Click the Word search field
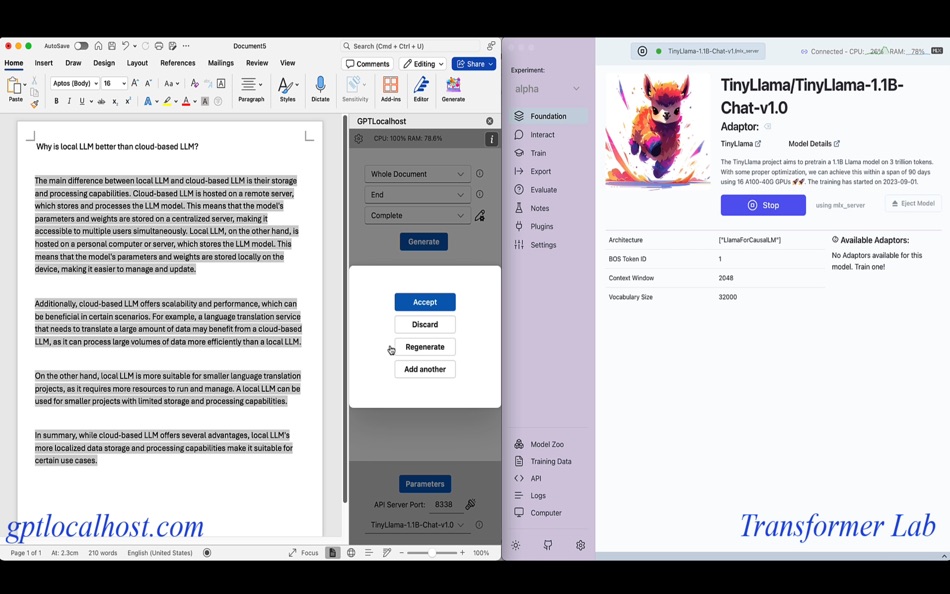This screenshot has height=594, width=950. [x=411, y=46]
